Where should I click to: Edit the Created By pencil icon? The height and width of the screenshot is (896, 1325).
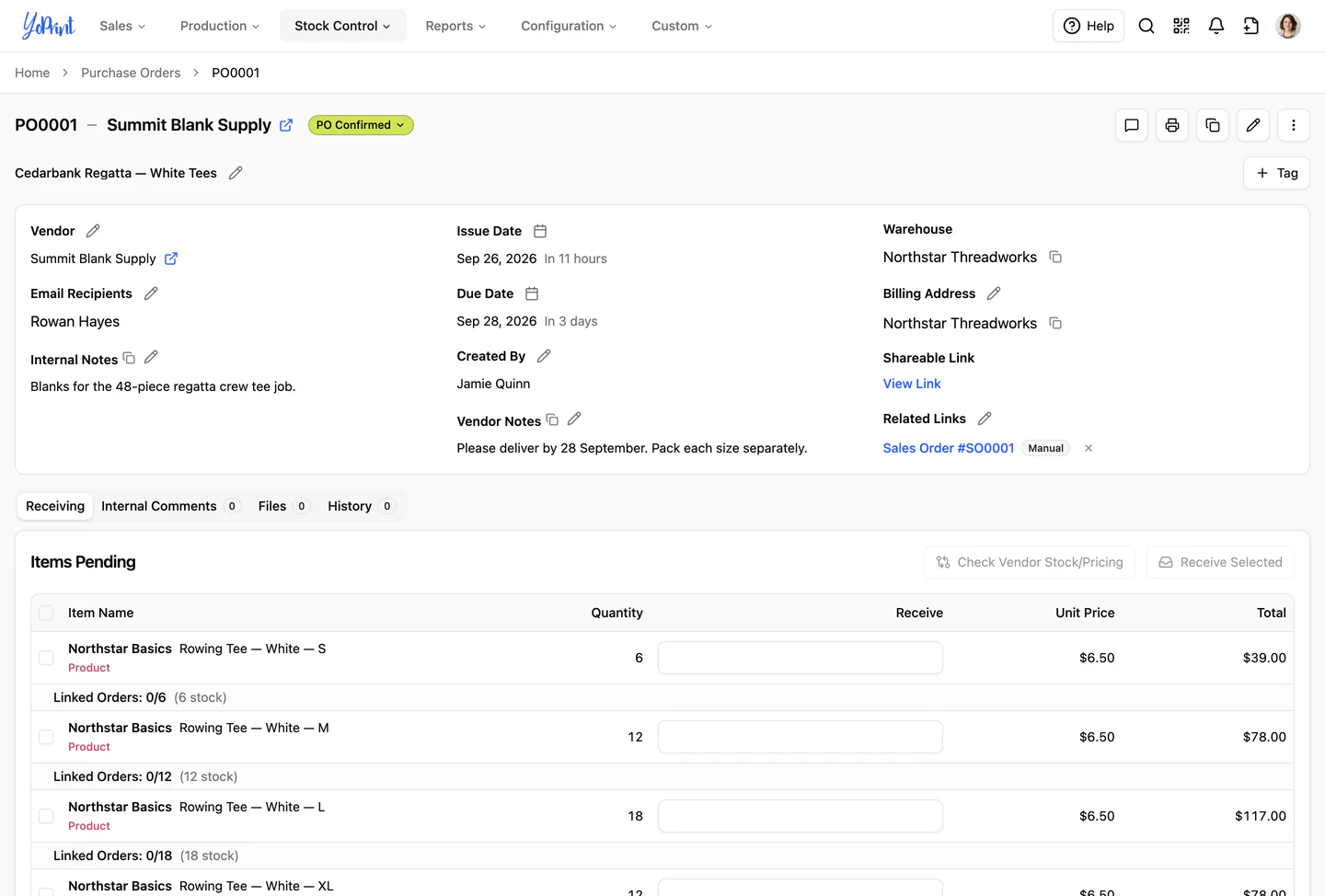(x=544, y=356)
